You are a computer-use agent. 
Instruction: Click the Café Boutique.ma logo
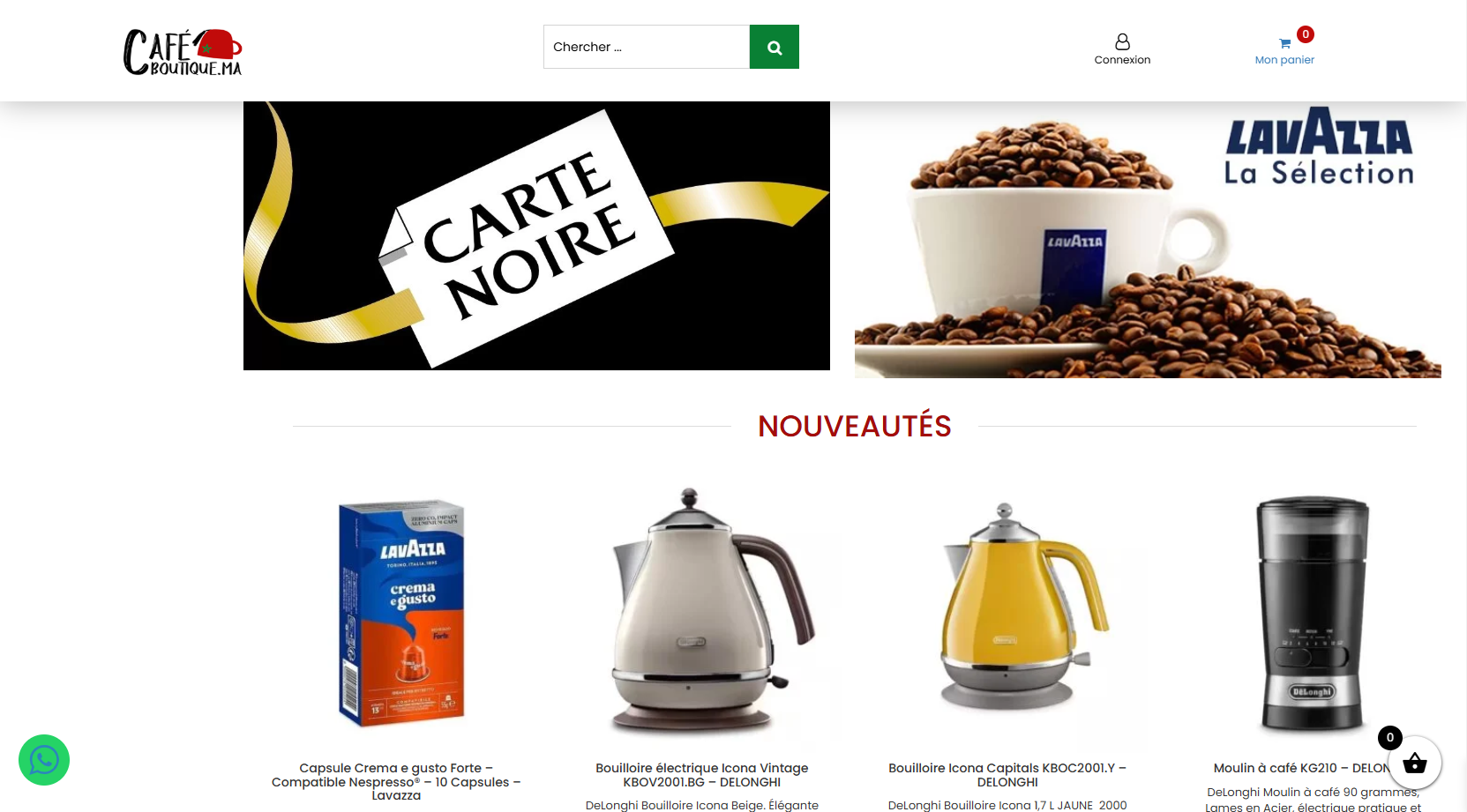point(183,52)
